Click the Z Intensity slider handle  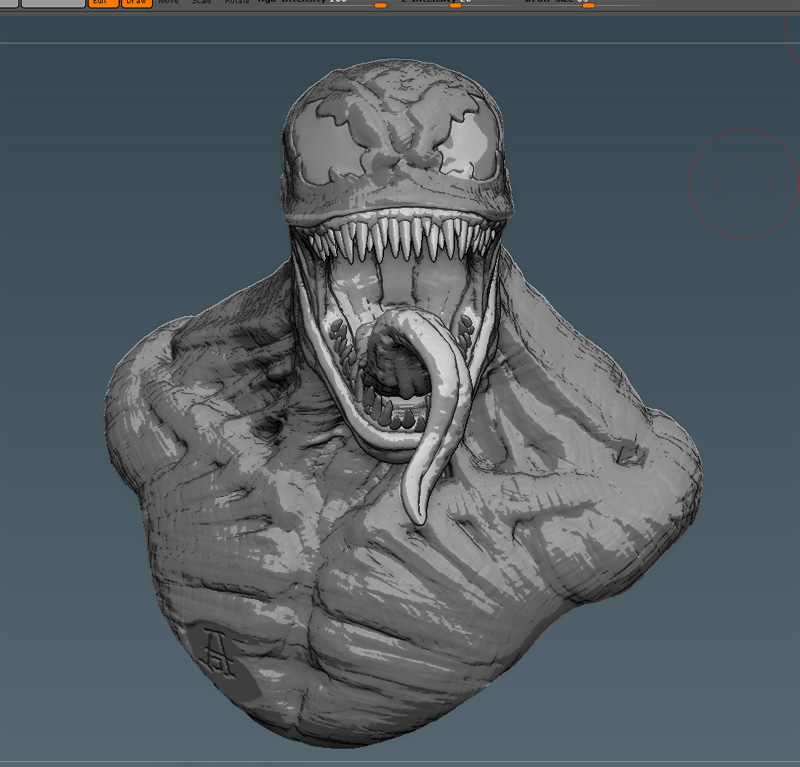455,5
